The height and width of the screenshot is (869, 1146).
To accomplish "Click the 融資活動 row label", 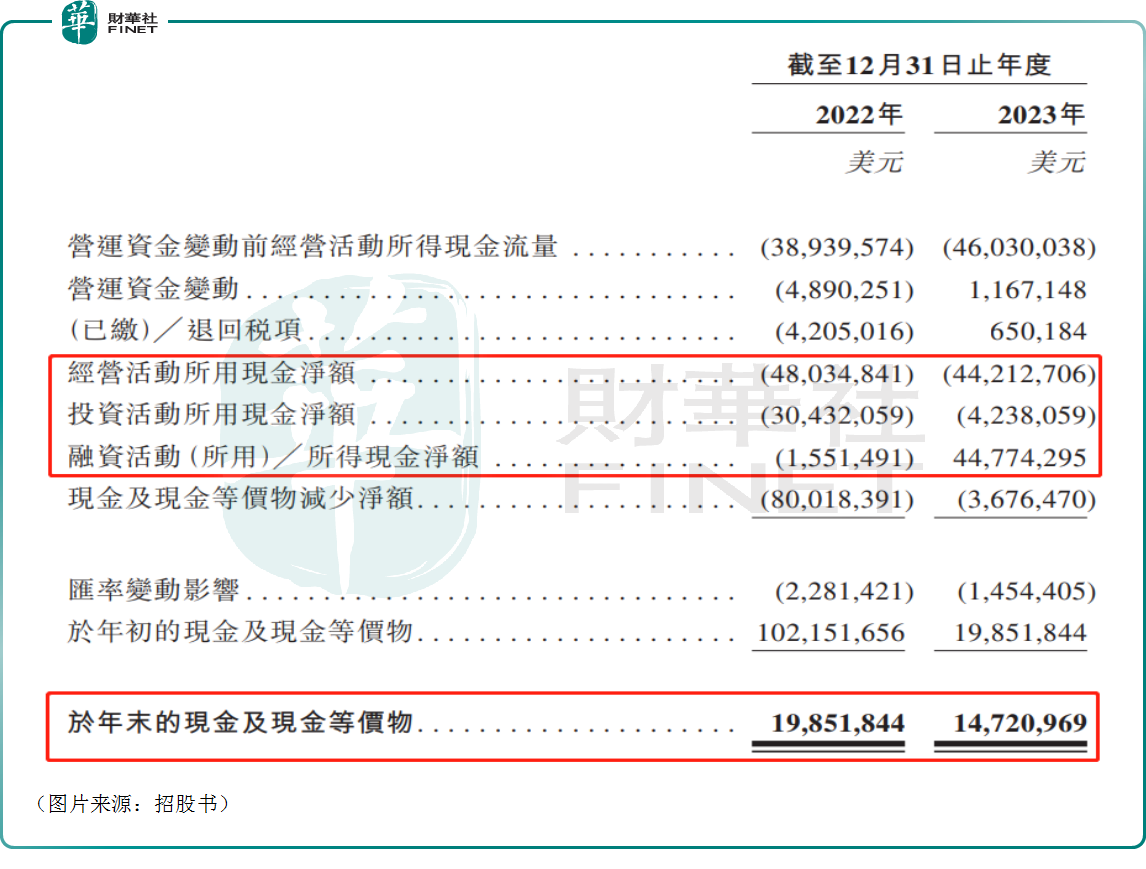I will (x=273, y=457).
